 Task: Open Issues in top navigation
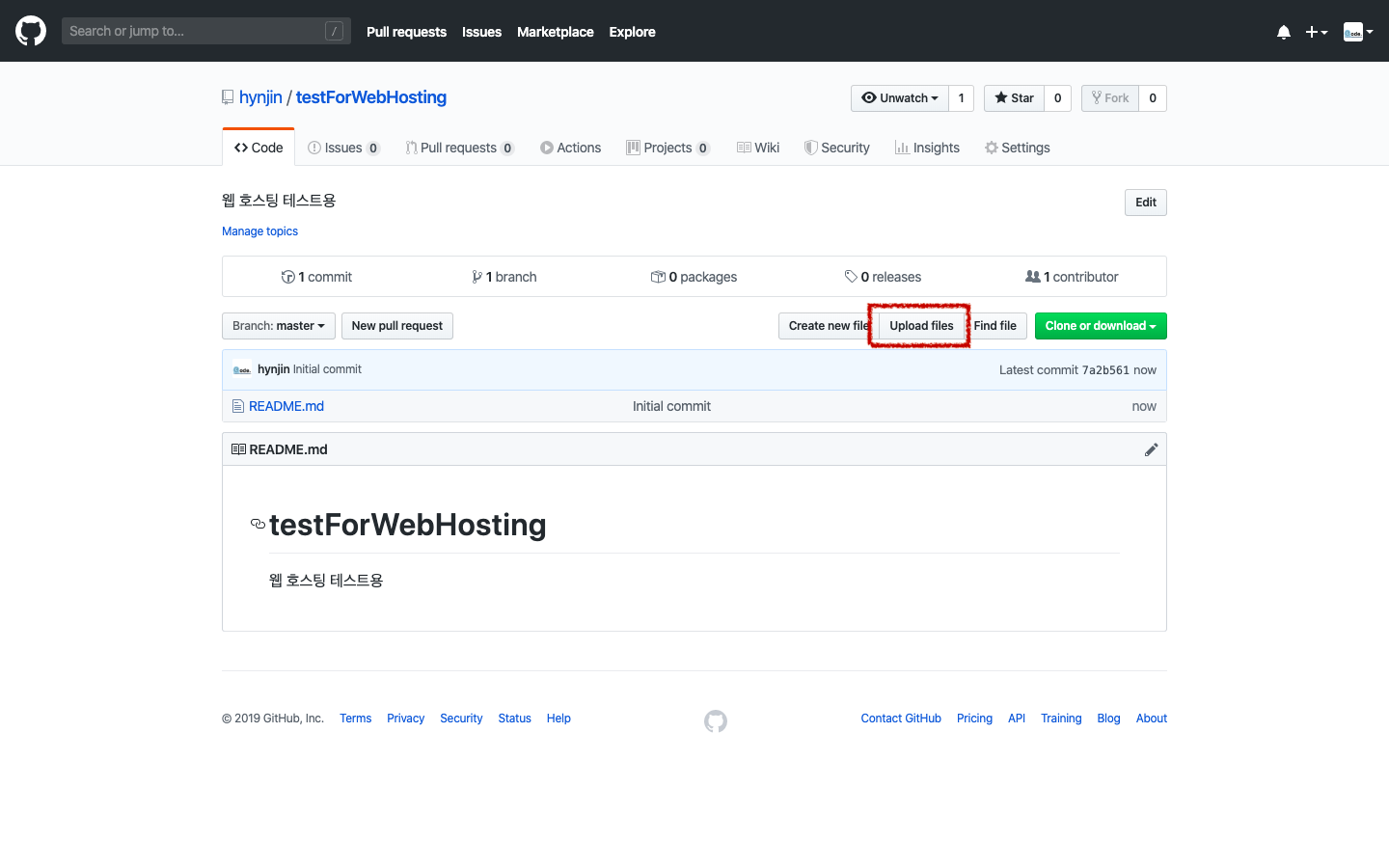481,32
